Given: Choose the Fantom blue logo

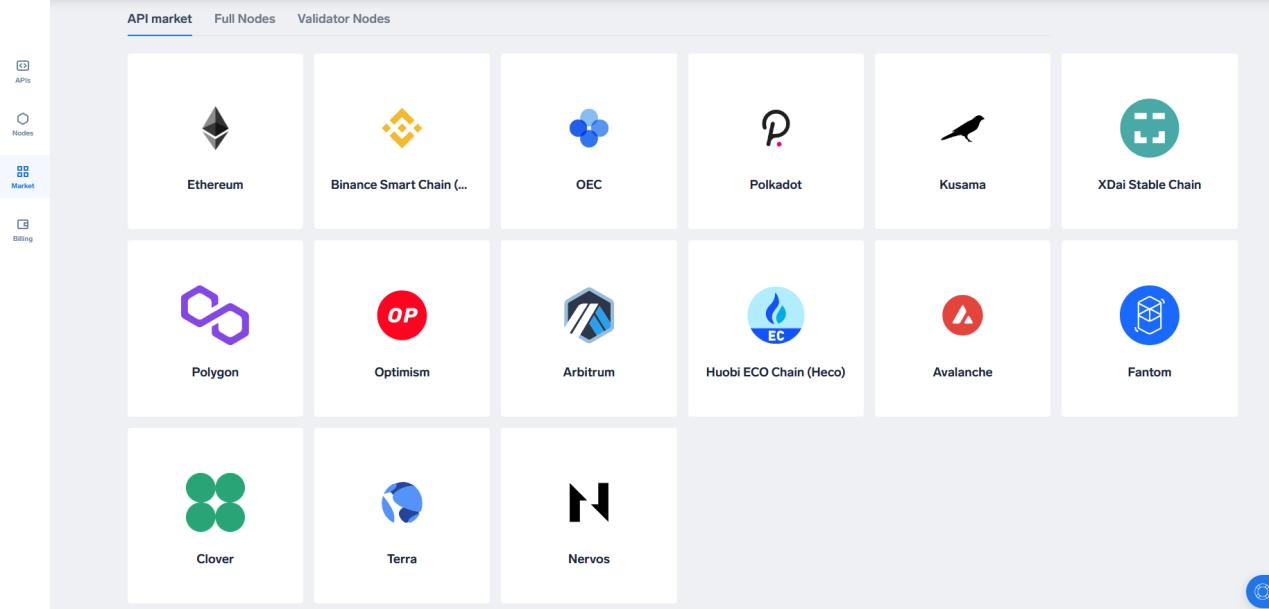Looking at the screenshot, I should 1148,316.
